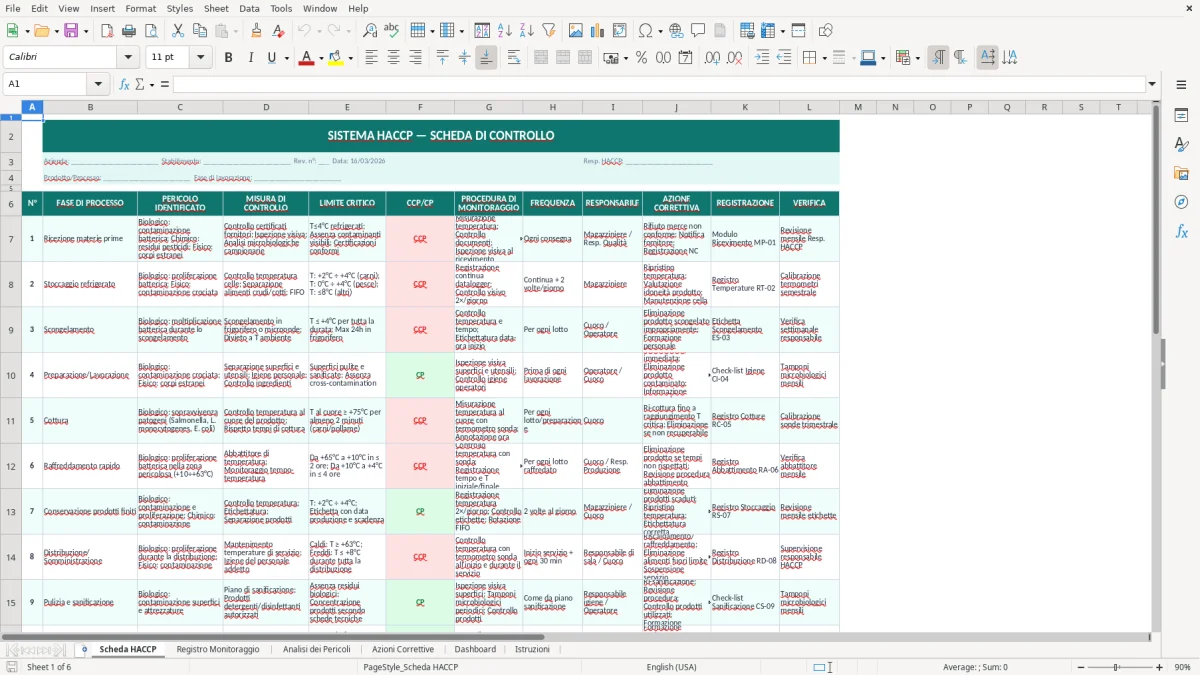Run the spelling check
The width and height of the screenshot is (1200, 675).
coord(392,31)
